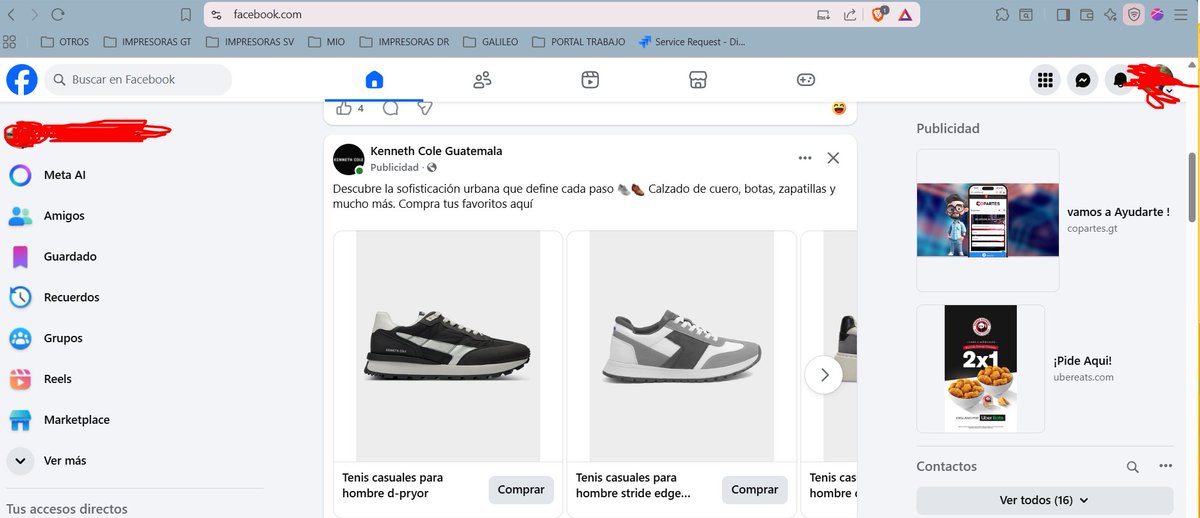
Task: Expand the Ver todos (16) contacts list
Action: [1044, 500]
